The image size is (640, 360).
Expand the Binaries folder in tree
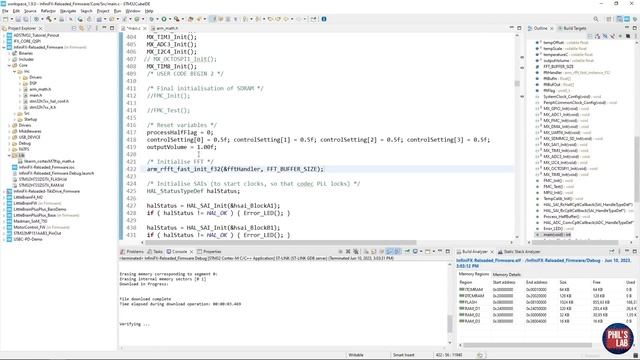pos(9,53)
